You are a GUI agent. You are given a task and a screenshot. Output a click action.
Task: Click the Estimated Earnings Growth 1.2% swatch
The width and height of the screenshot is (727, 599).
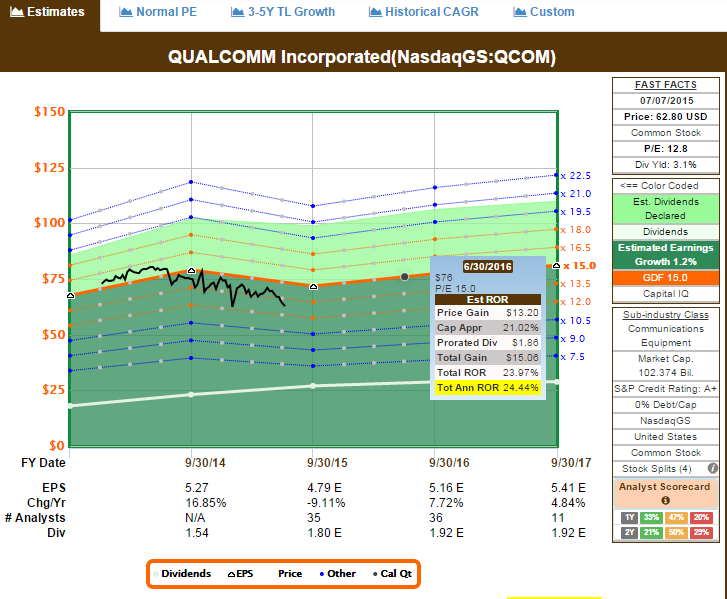pos(665,255)
